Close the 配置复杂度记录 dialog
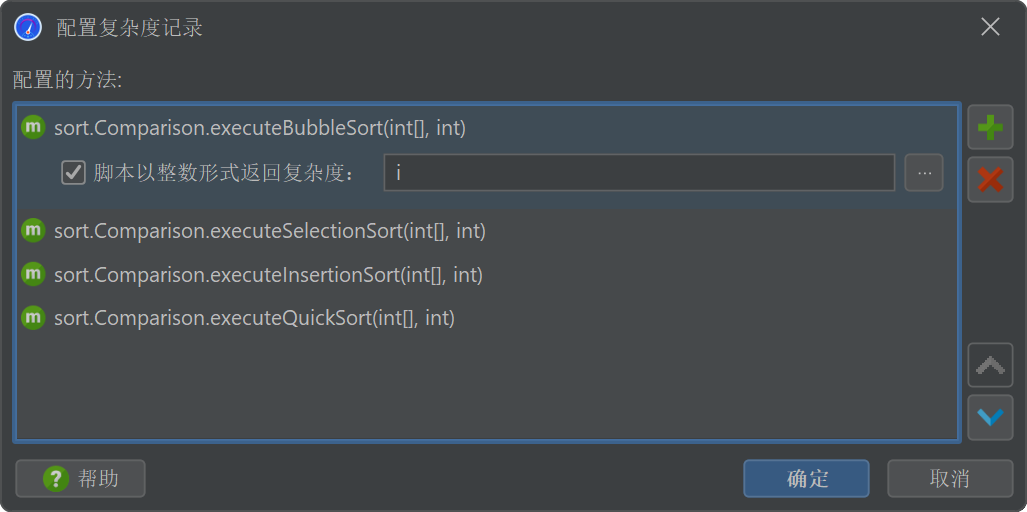The width and height of the screenshot is (1027, 512). (x=990, y=27)
